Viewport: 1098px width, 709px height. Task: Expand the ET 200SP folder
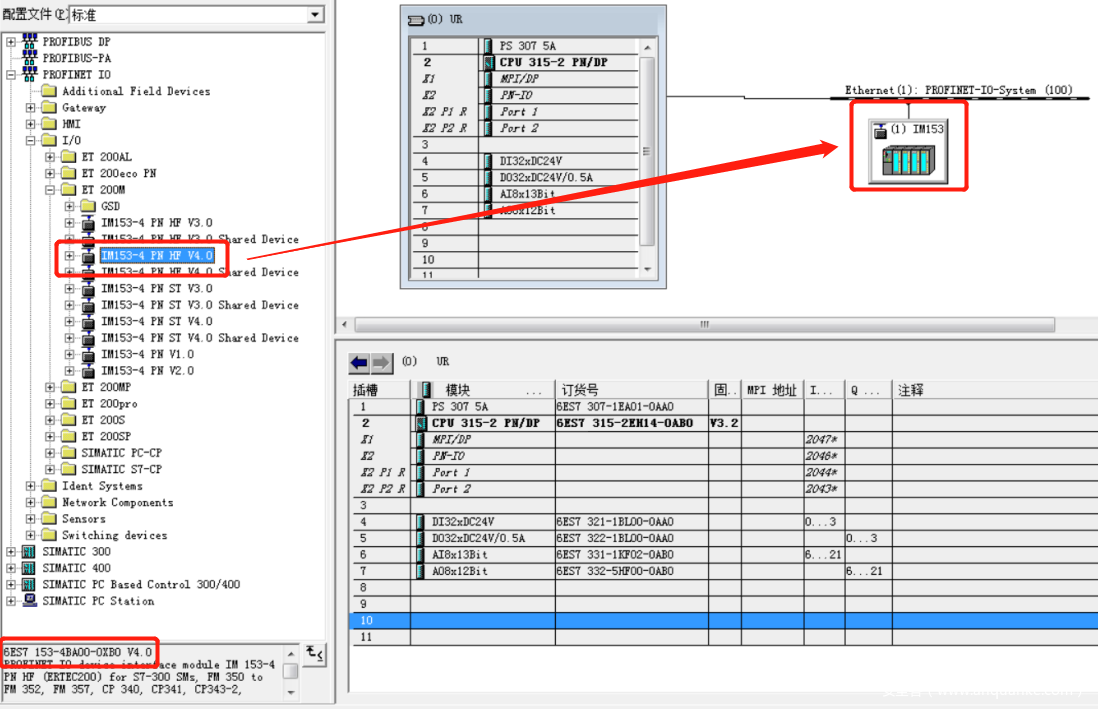point(50,437)
